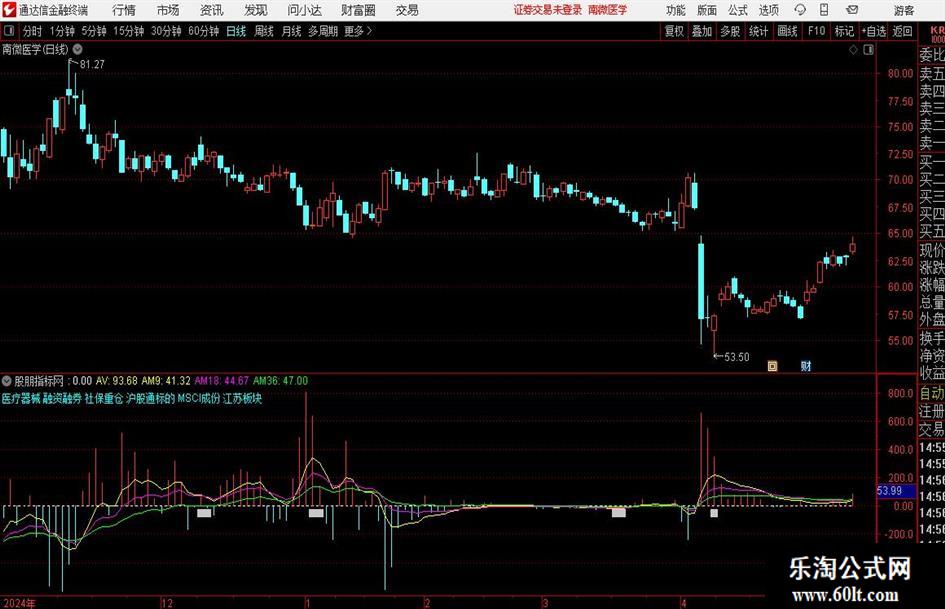The image size is (945, 609).
Task: Switch to the 月线 monthly tab
Action: tap(292, 31)
